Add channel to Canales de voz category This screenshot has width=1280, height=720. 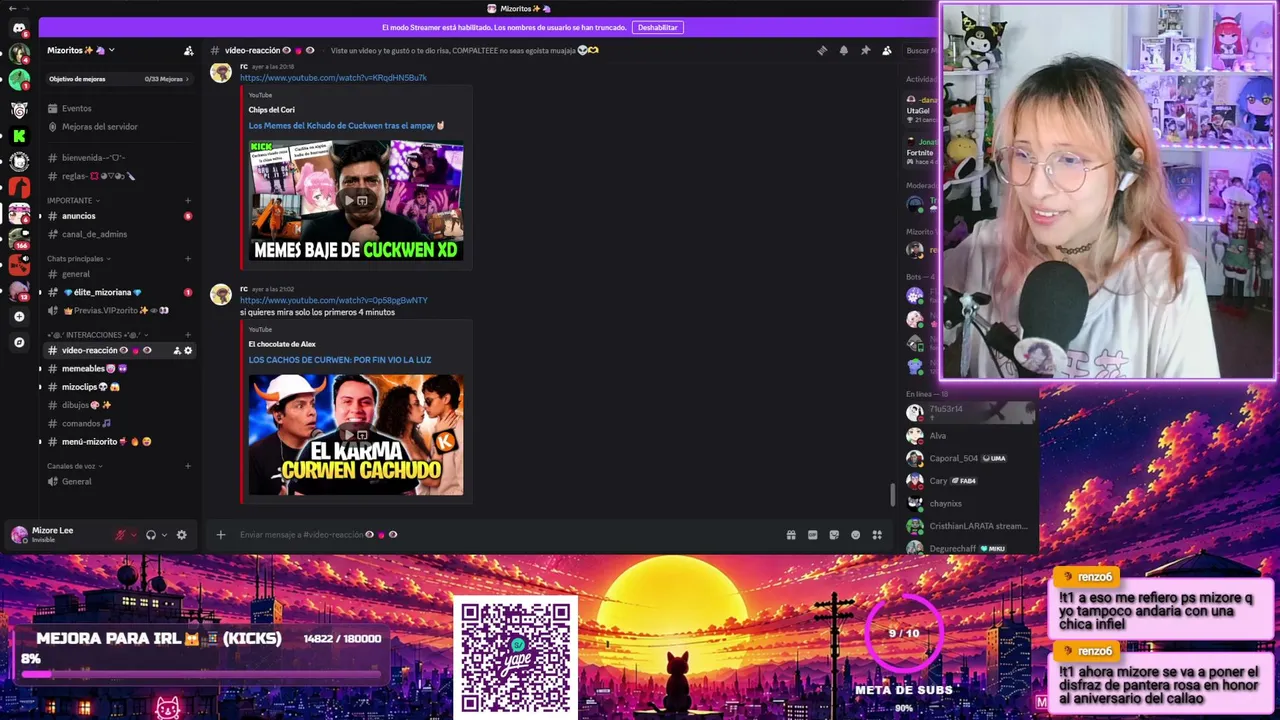[187, 466]
